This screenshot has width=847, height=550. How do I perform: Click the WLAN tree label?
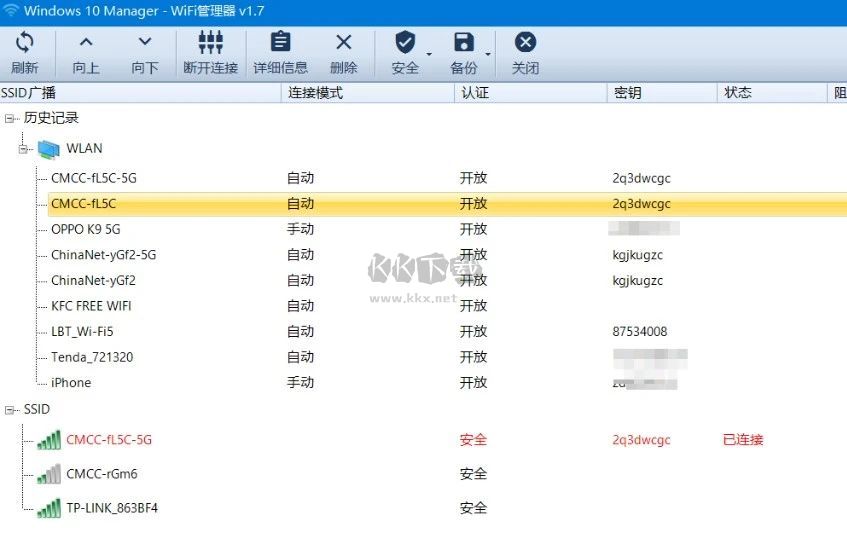click(x=84, y=148)
